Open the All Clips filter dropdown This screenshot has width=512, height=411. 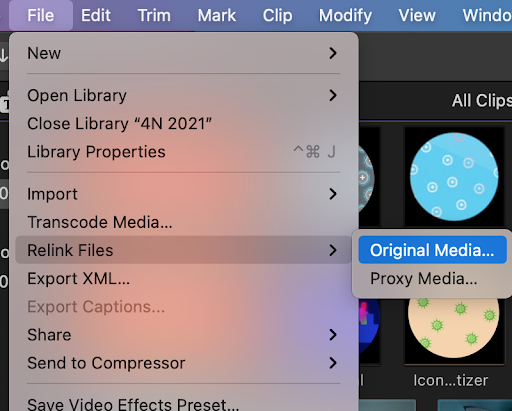tap(481, 100)
